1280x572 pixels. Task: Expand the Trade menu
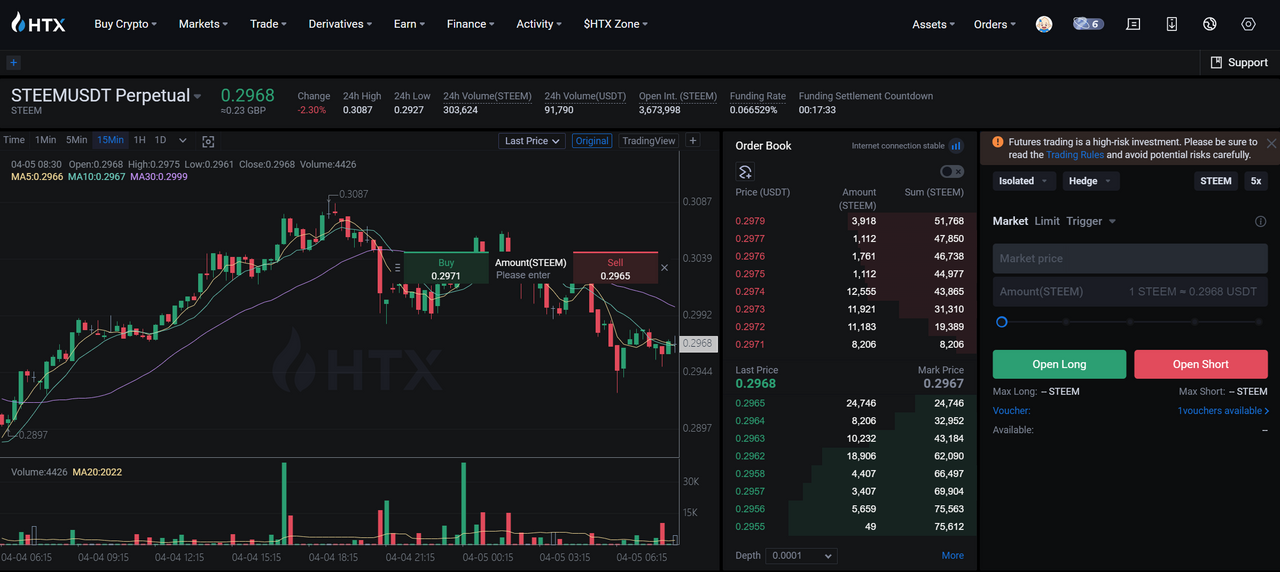pyautogui.click(x=268, y=24)
